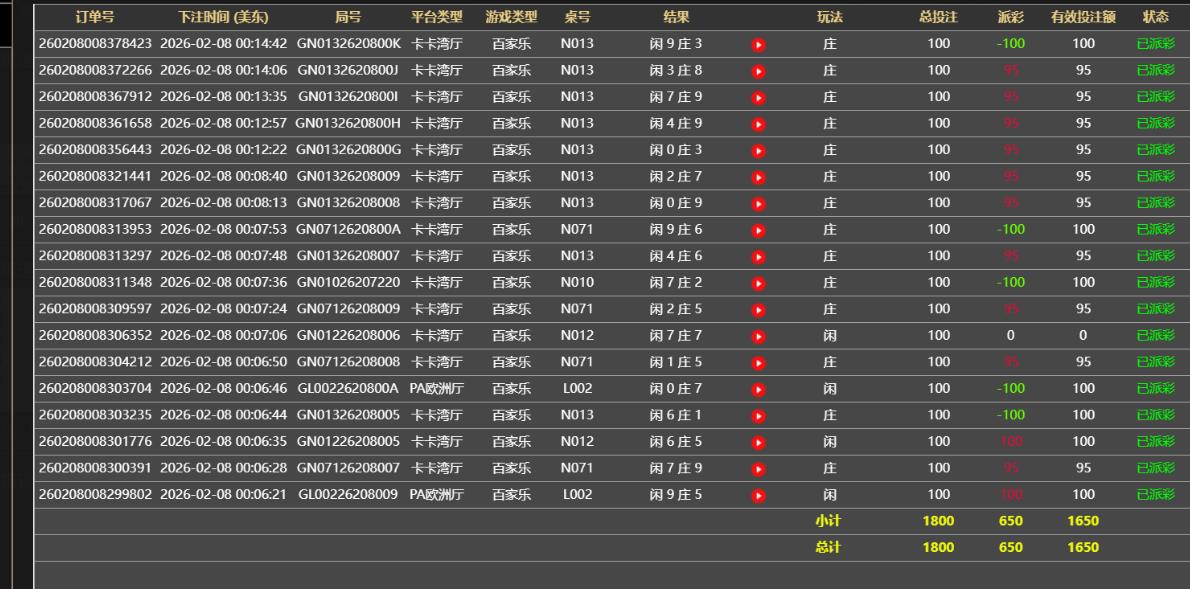Open order number 260208008321441
Screen dimensions: 1190x589
pos(95,176)
